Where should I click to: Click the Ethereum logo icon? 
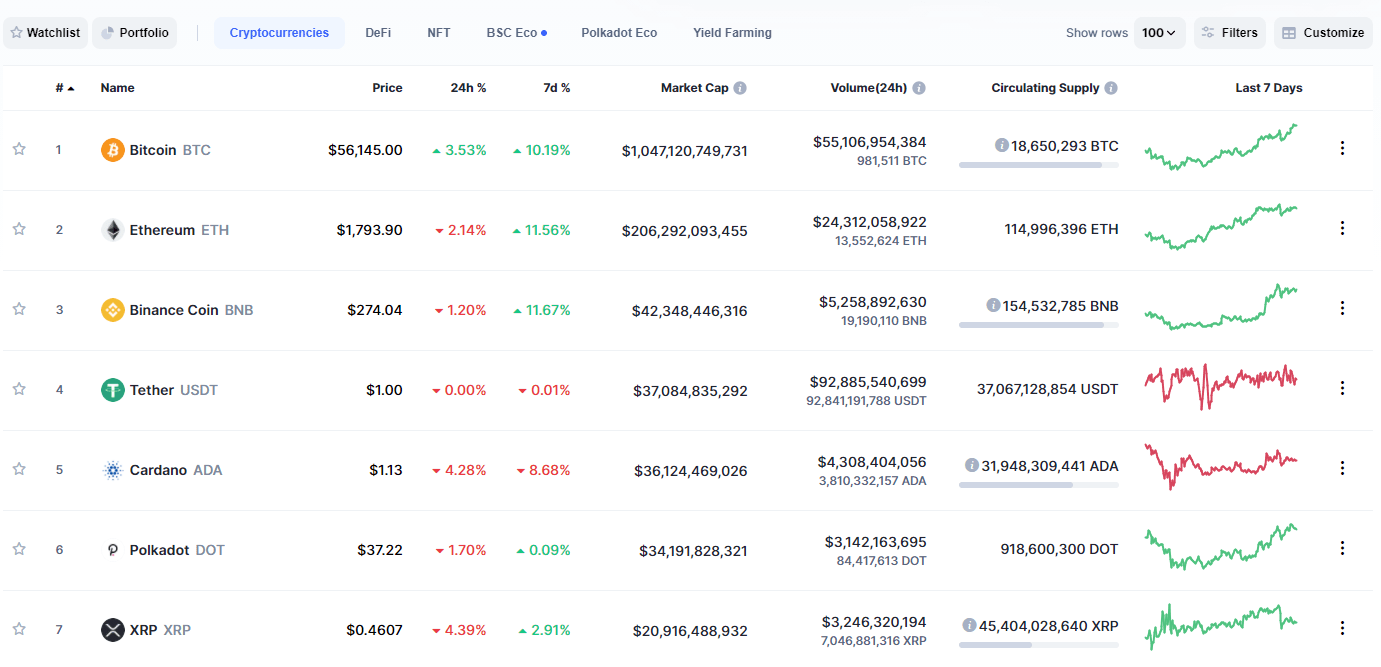(113, 230)
